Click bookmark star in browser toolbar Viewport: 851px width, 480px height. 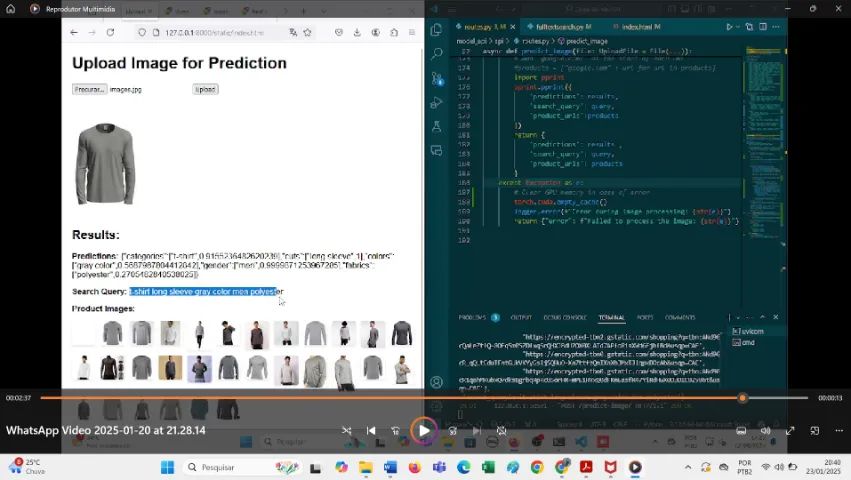click(x=307, y=33)
